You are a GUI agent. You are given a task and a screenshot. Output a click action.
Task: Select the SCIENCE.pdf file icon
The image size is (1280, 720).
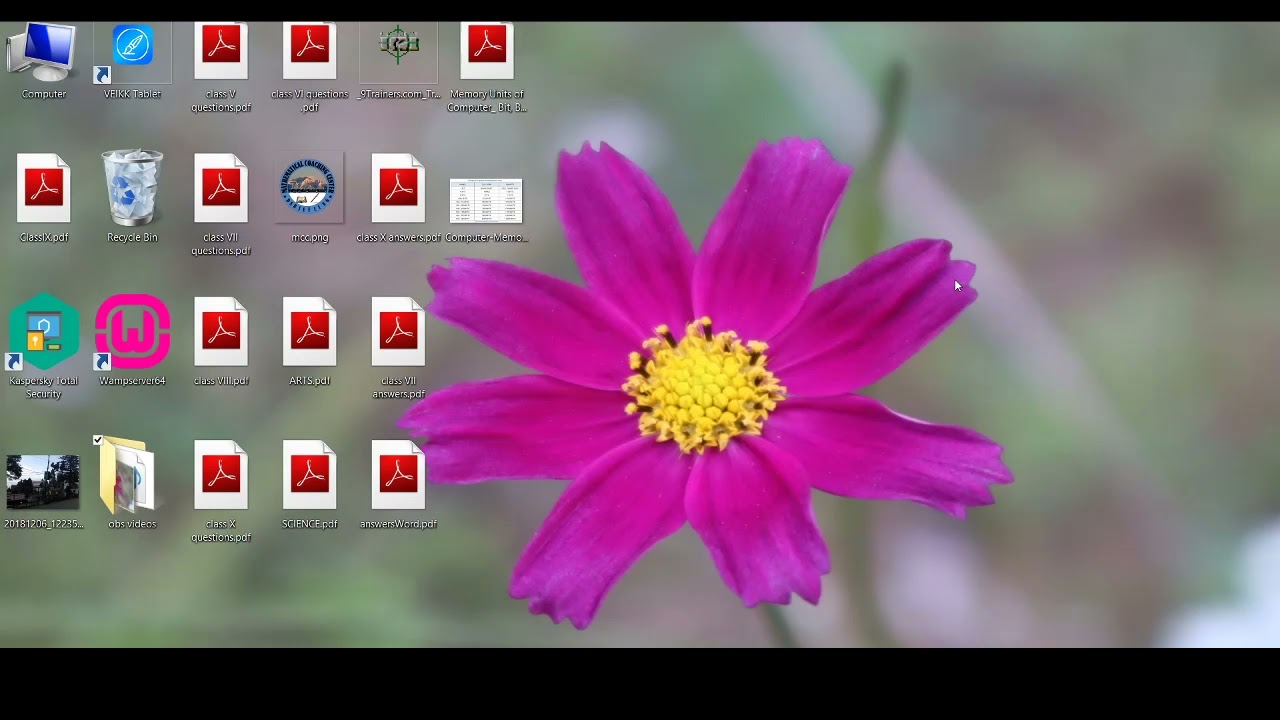[x=310, y=475]
